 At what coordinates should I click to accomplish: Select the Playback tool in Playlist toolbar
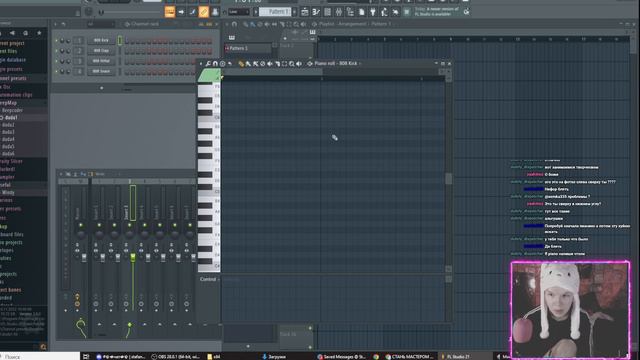point(303,24)
